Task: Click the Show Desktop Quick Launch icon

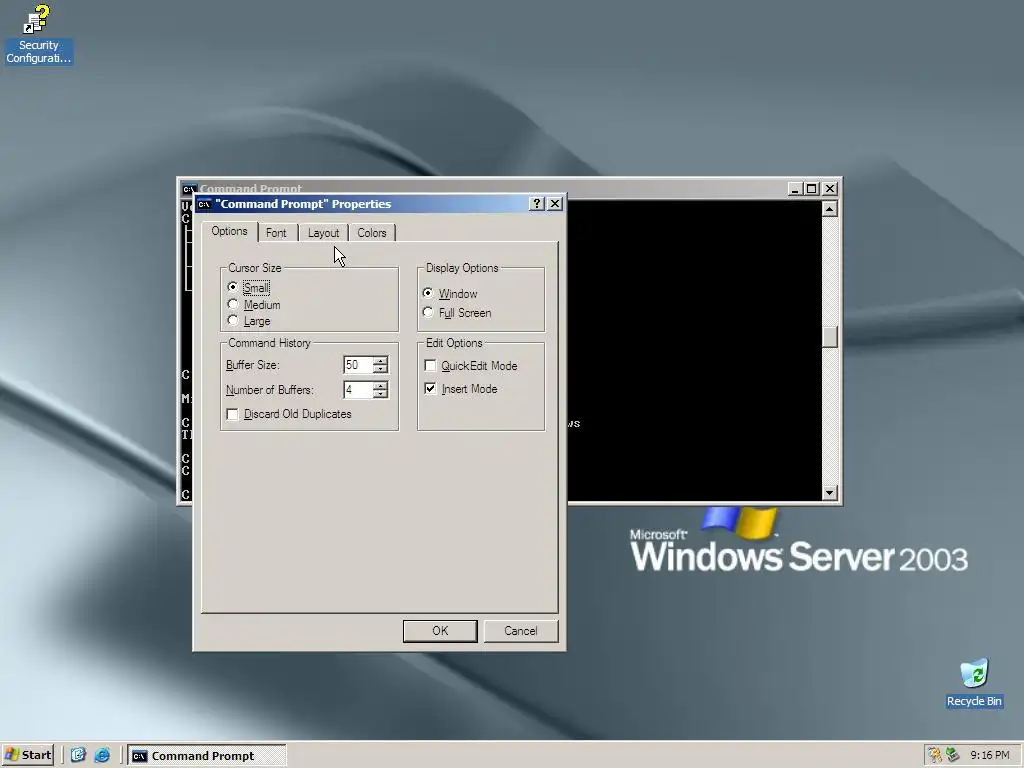Action: coord(78,756)
